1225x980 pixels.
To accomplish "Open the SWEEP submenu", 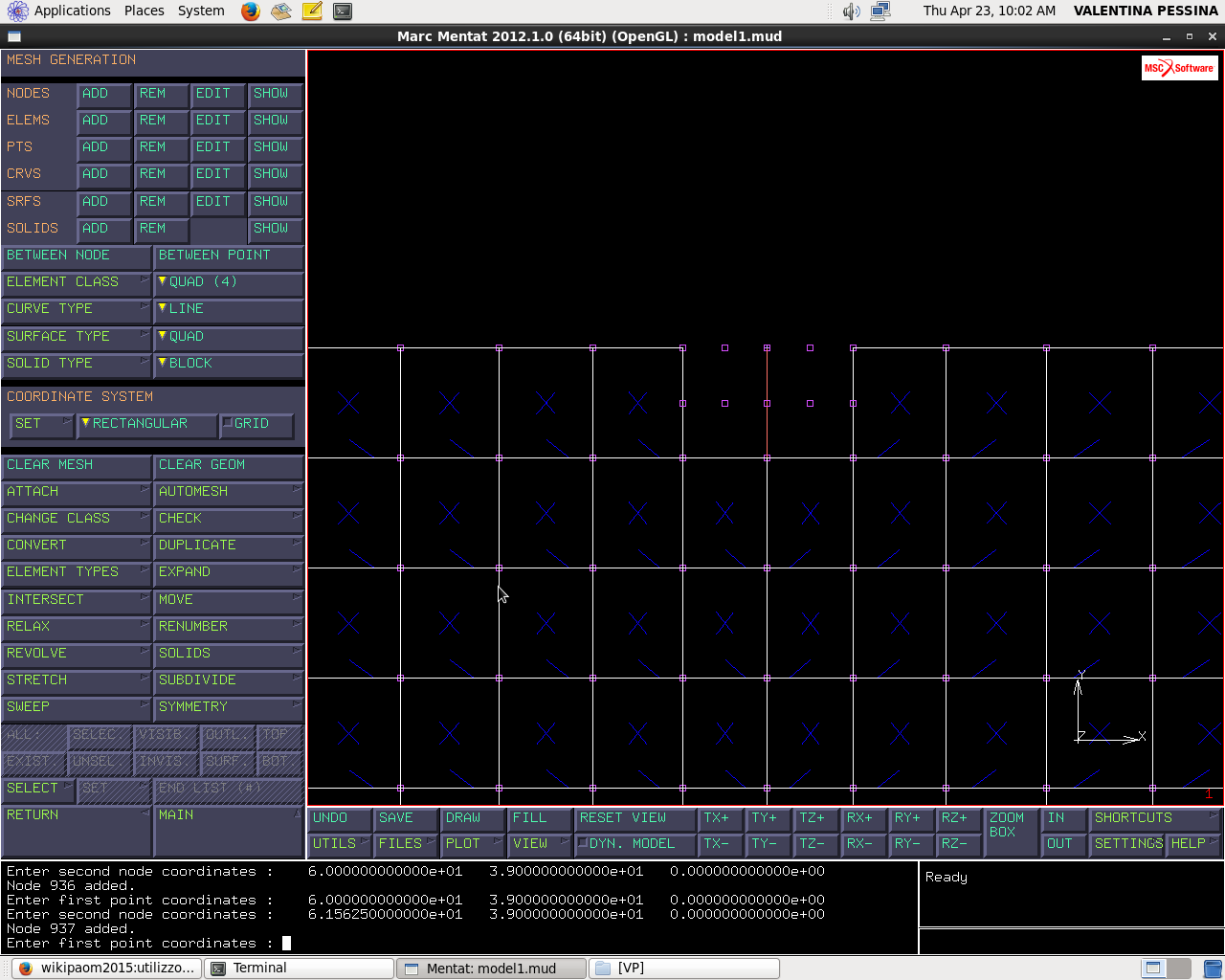I will [77, 707].
